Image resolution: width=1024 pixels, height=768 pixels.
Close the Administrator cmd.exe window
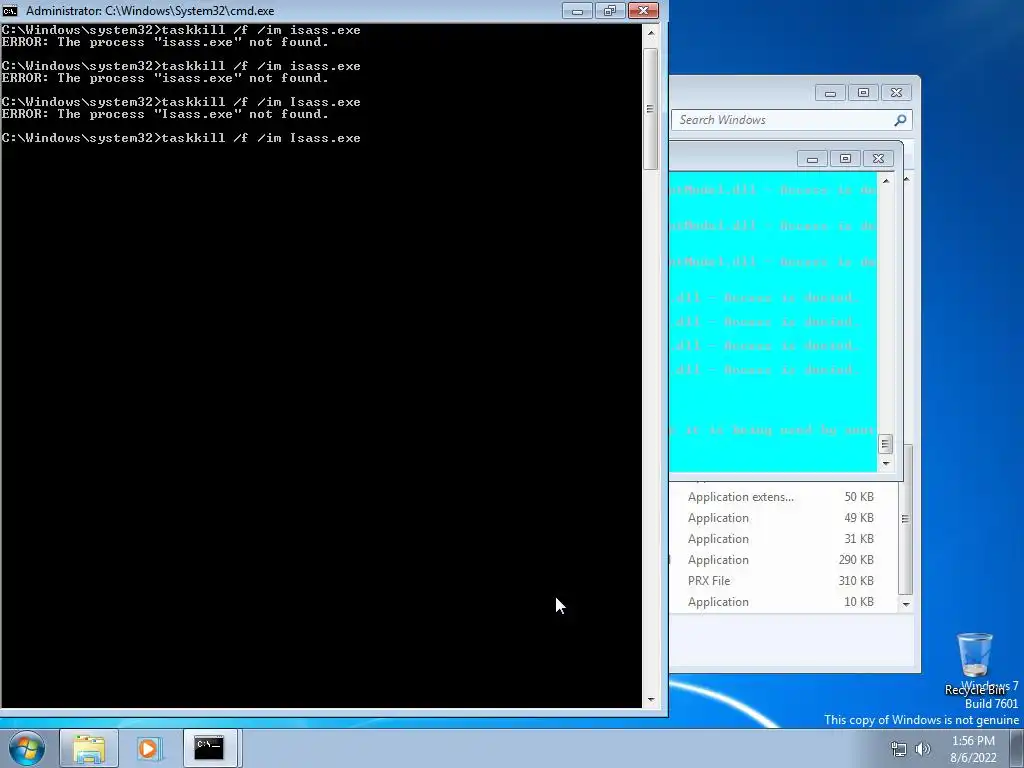[x=643, y=10]
